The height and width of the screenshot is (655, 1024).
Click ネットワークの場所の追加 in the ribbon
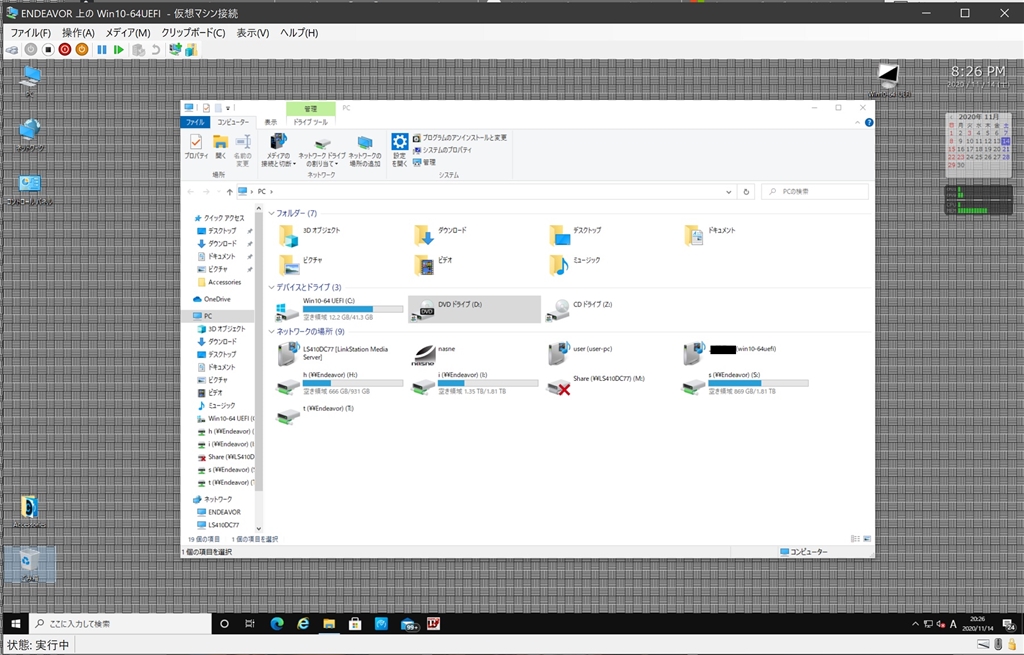365,152
